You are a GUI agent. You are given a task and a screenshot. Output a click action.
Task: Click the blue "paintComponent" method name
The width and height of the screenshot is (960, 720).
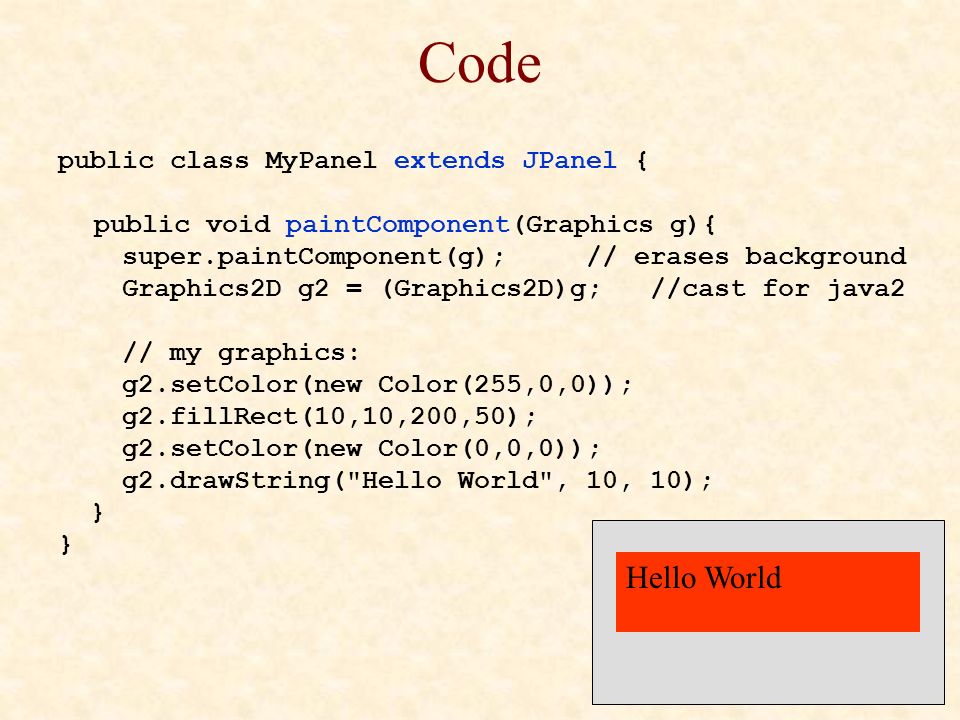tap(397, 225)
